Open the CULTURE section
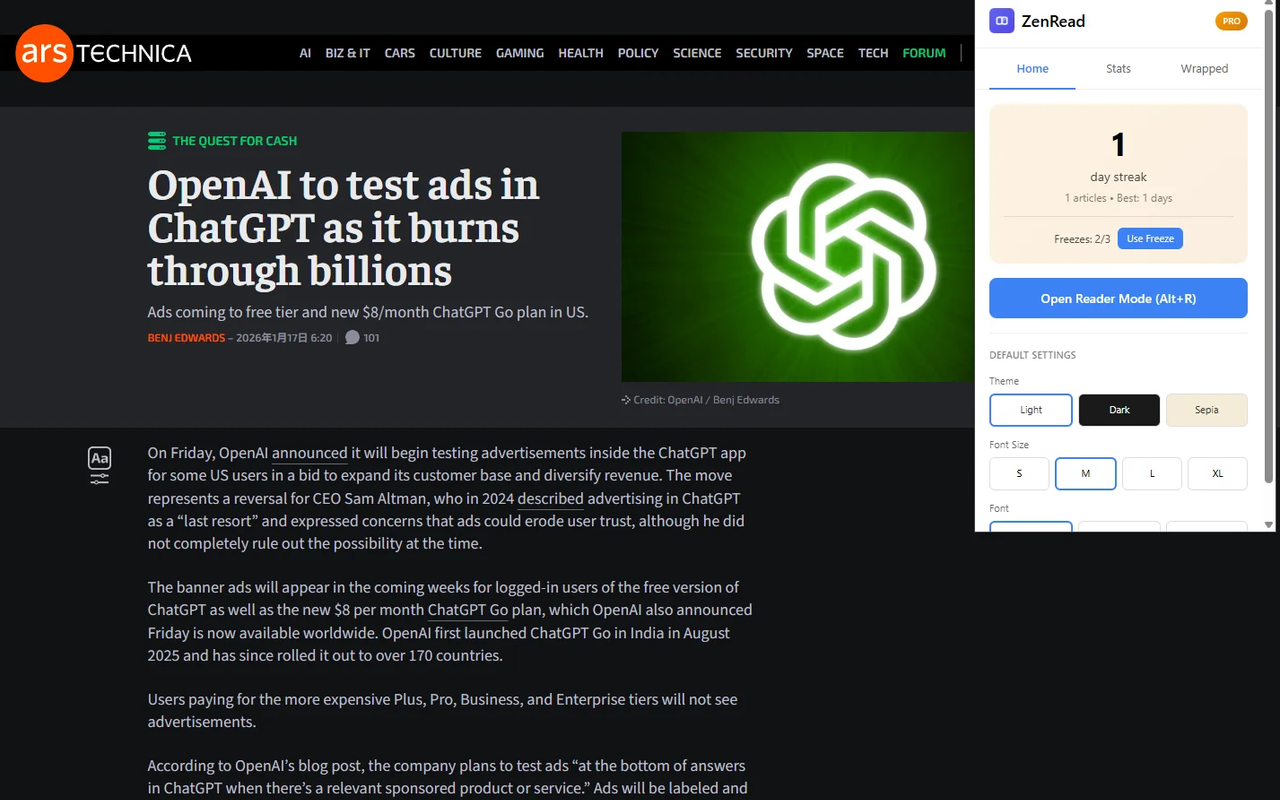Viewport: 1280px width, 800px height. click(x=455, y=53)
